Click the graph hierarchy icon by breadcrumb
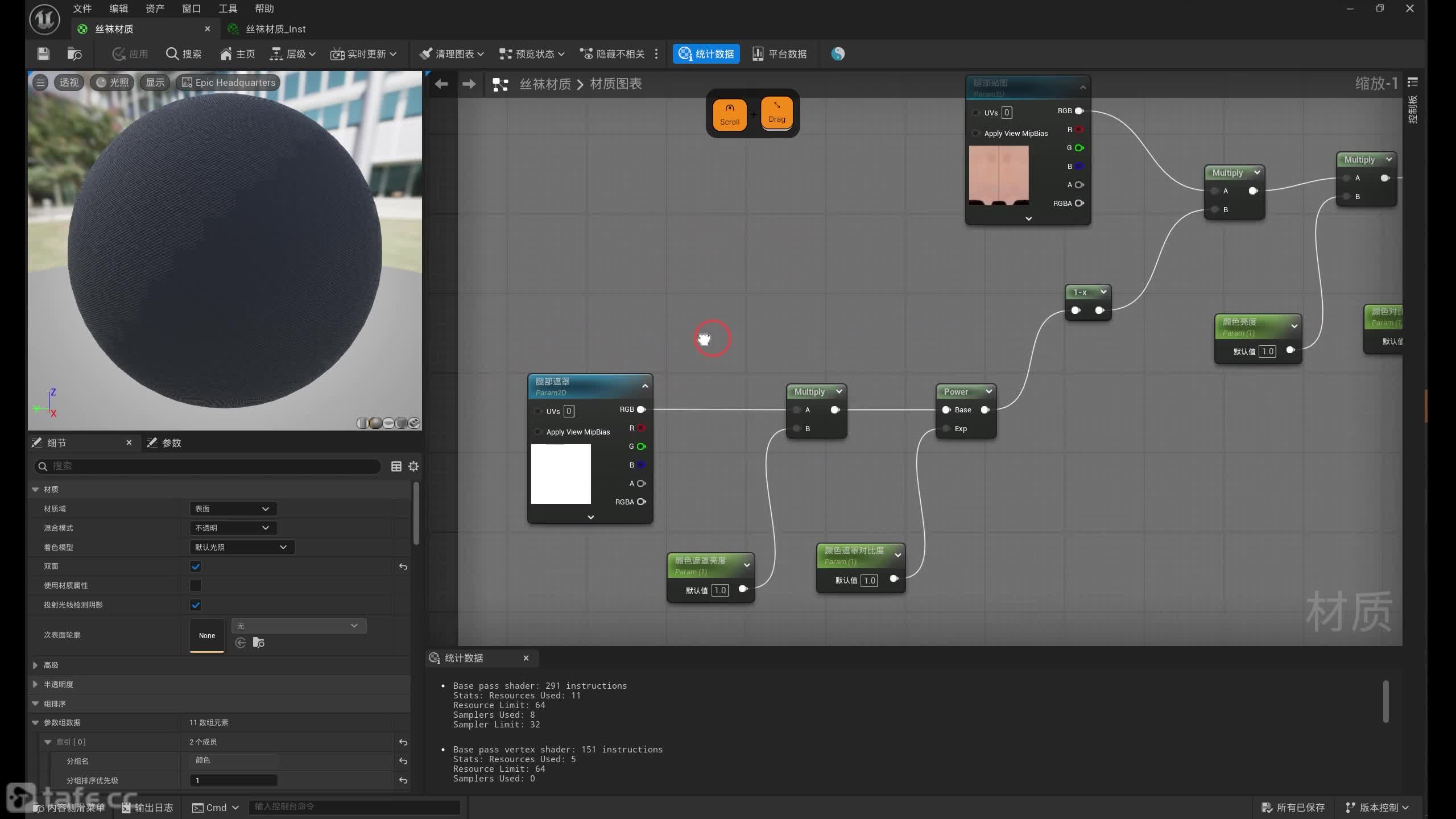Image resolution: width=1456 pixels, height=819 pixels. [500, 84]
